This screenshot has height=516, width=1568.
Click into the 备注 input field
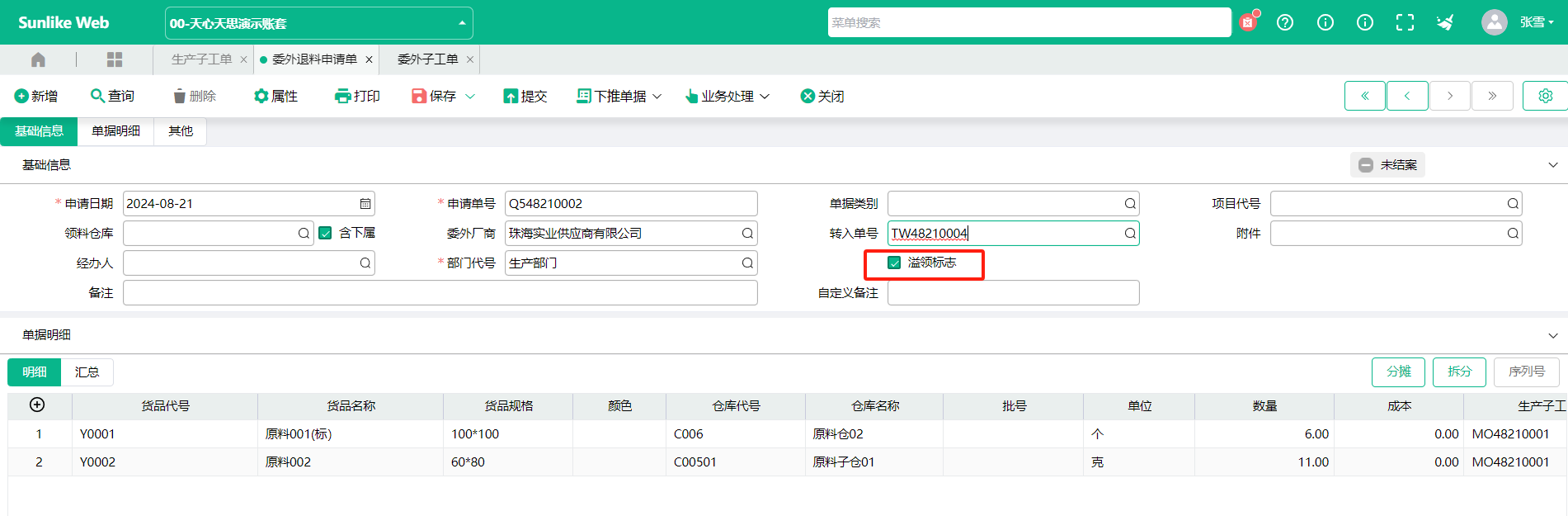[x=440, y=293]
